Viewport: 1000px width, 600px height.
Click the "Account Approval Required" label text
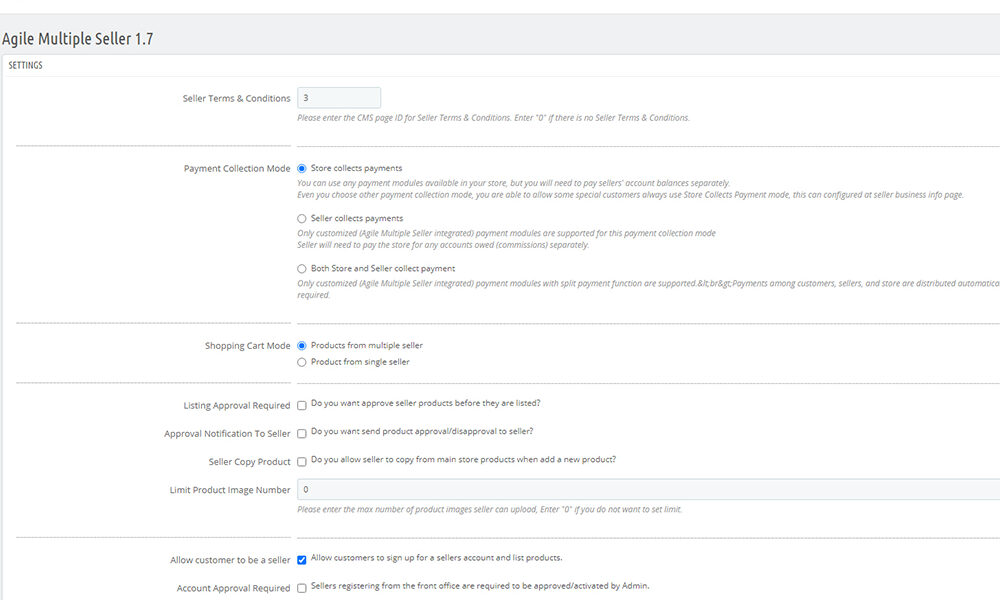coord(233,588)
